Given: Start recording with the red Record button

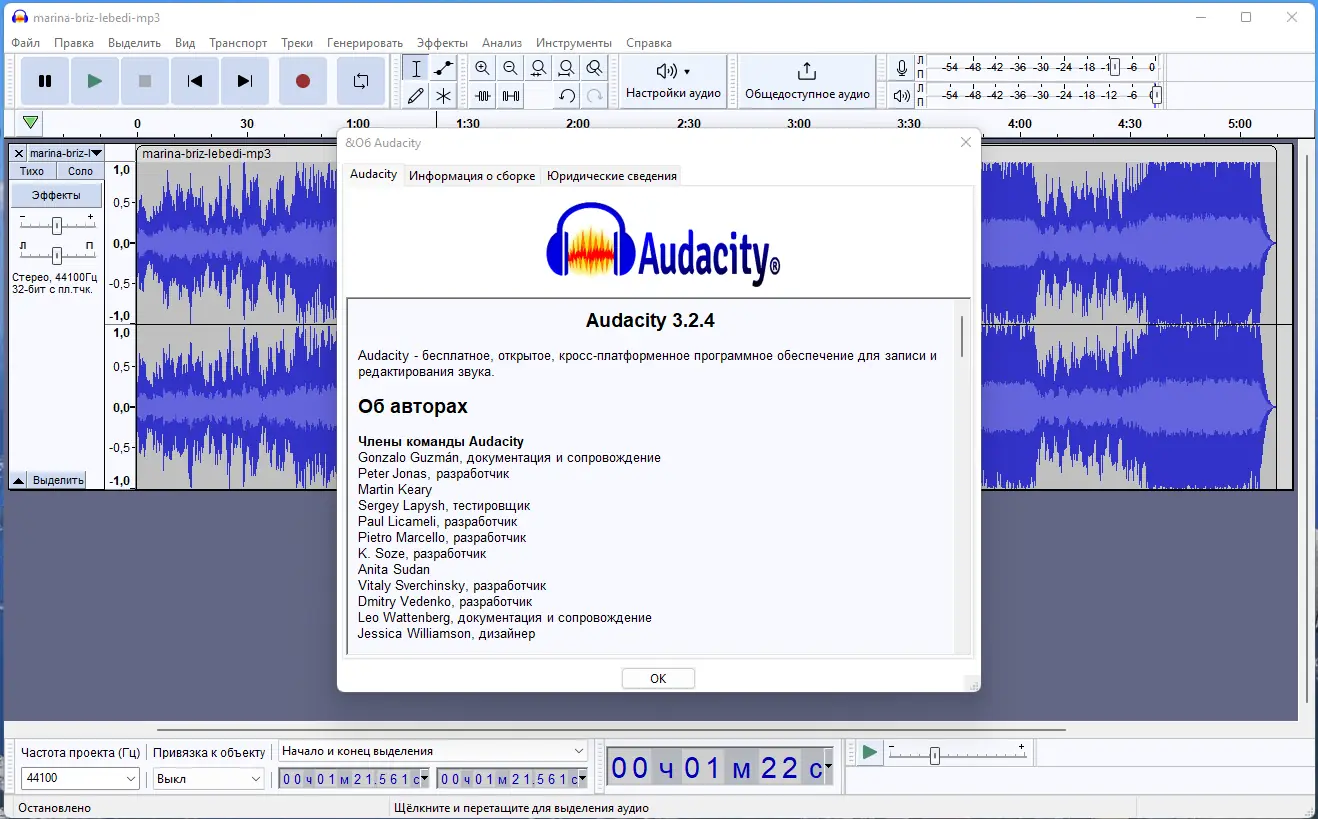Looking at the screenshot, I should pyautogui.click(x=303, y=81).
